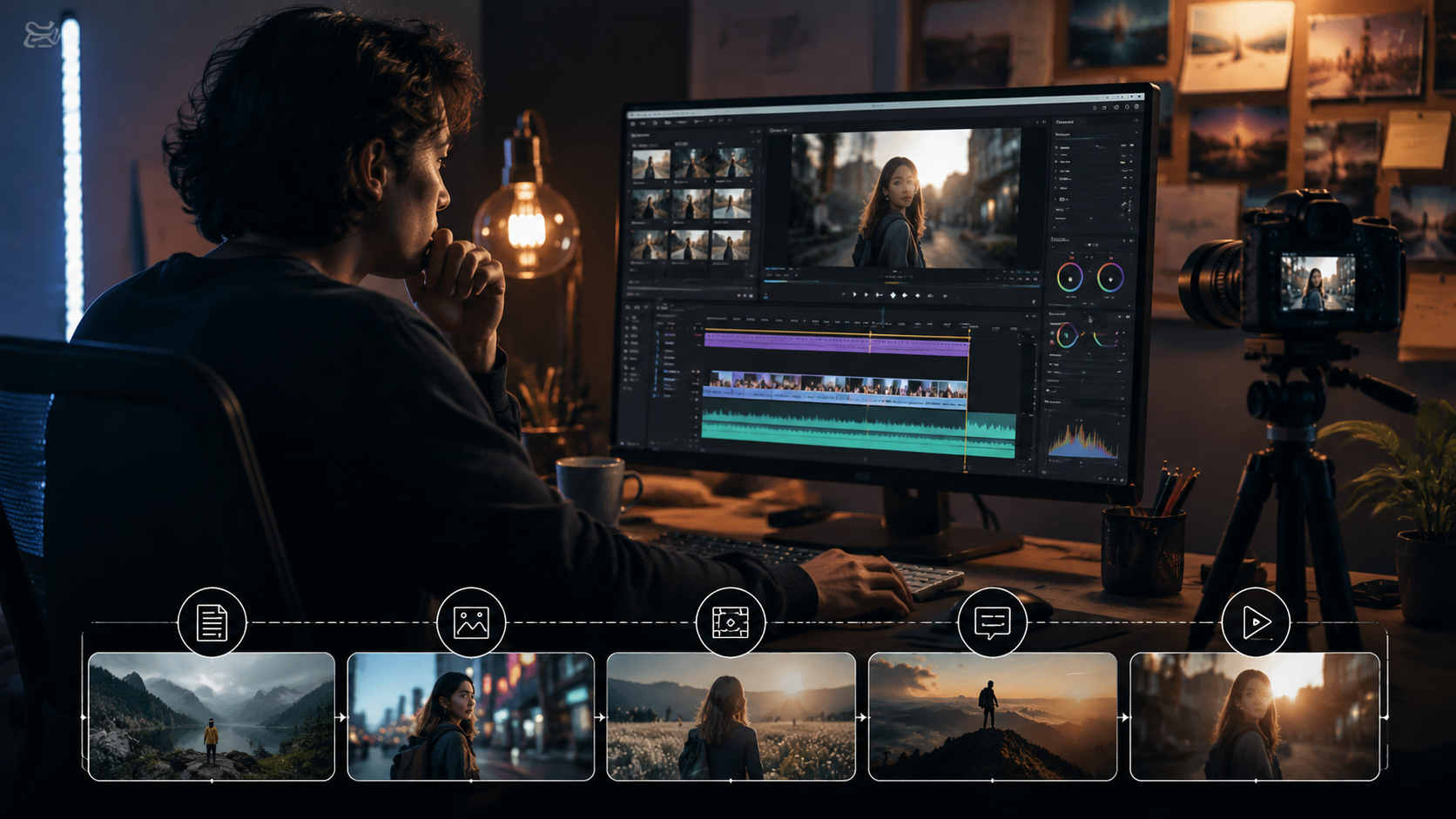1456x819 pixels.
Task: Select last clip thumbnail in media bin
Action: [731, 245]
